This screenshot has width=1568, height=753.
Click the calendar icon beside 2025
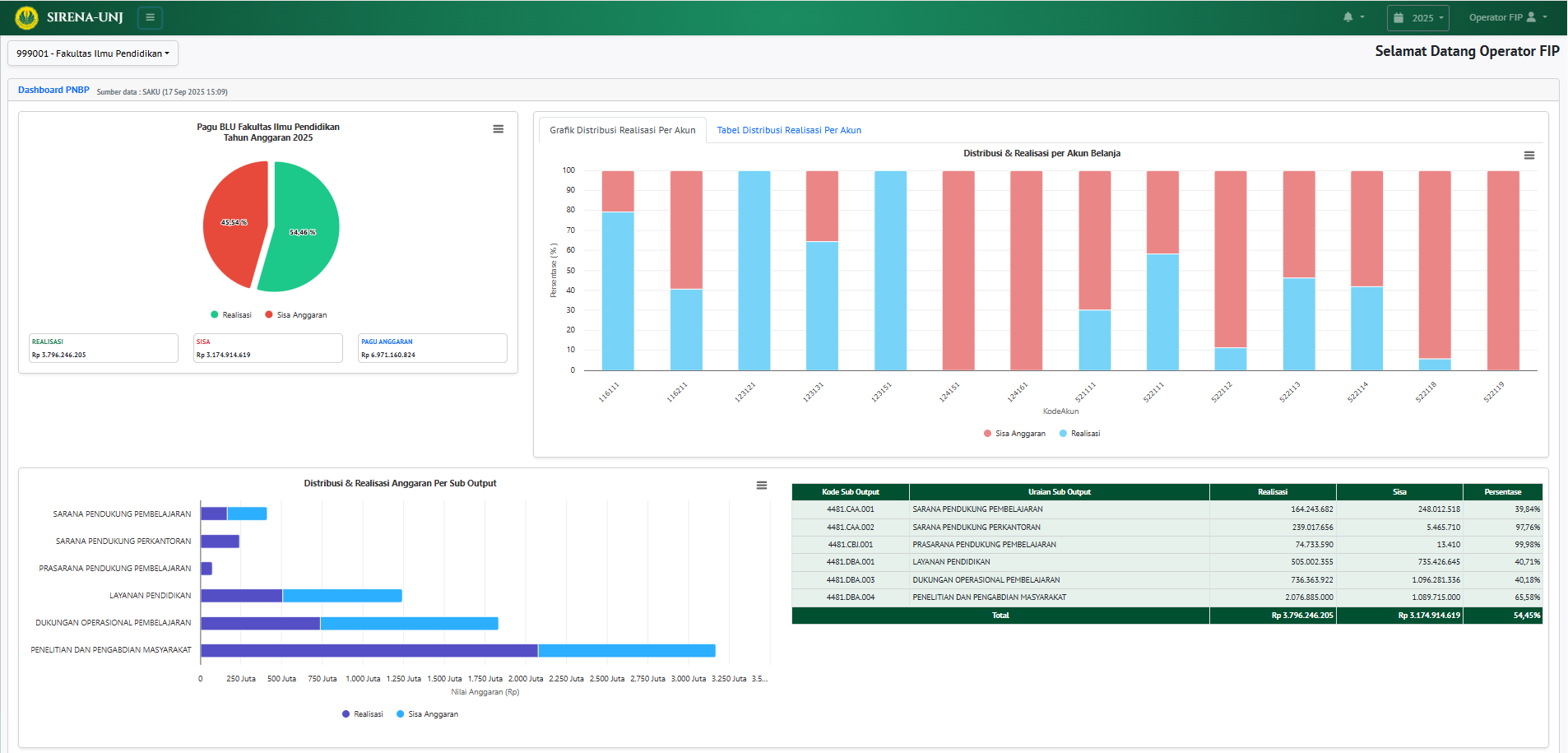pyautogui.click(x=1399, y=18)
